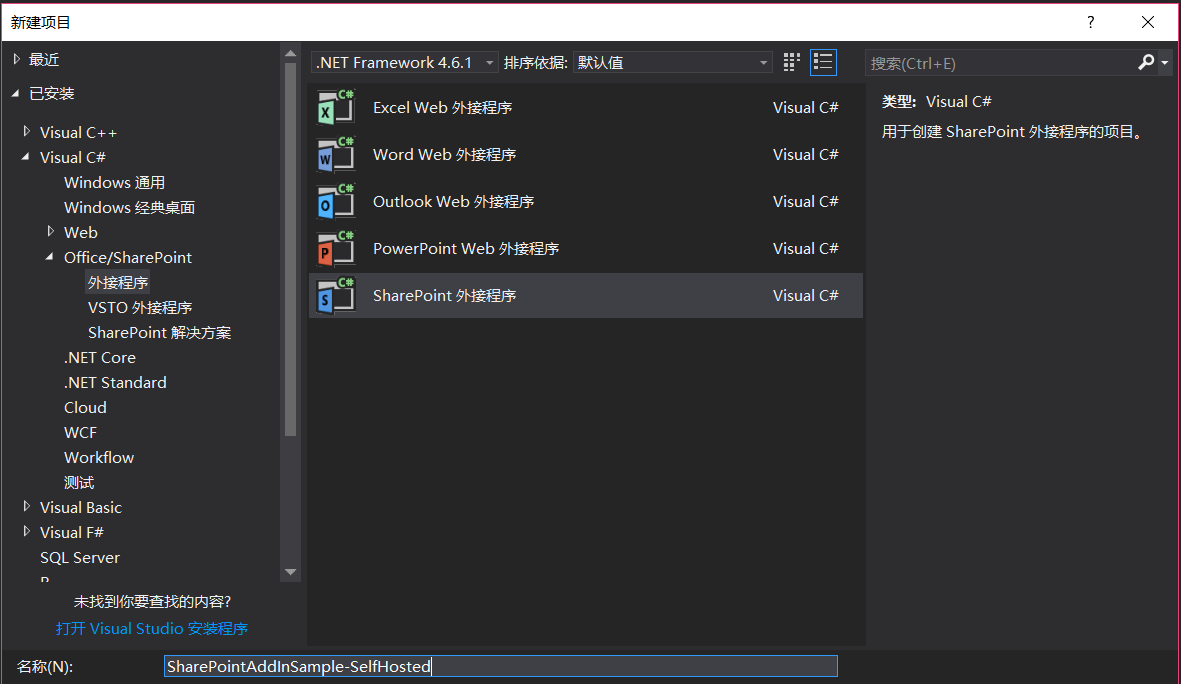Select the Word Web 外接程序 template icon
Image resolution: width=1181 pixels, height=684 pixels.
(334, 154)
